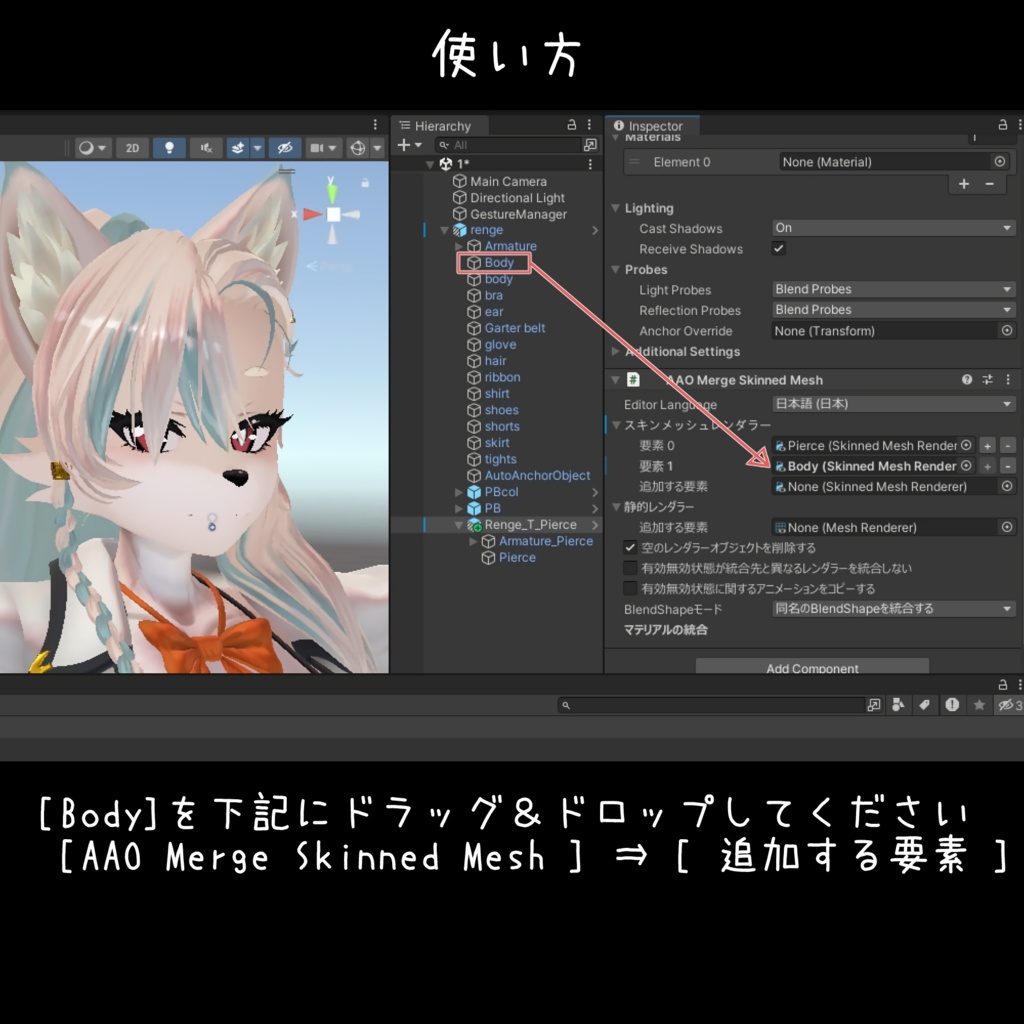This screenshot has height=1024, width=1024.
Task: Open the BlendShapeモード dropdown
Action: 893,608
